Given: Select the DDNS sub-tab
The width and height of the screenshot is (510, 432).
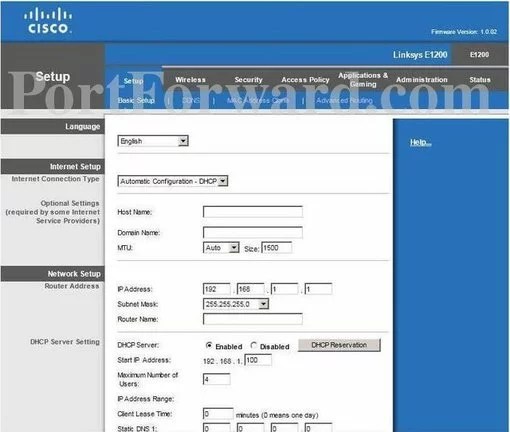Looking at the screenshot, I should [x=191, y=100].
